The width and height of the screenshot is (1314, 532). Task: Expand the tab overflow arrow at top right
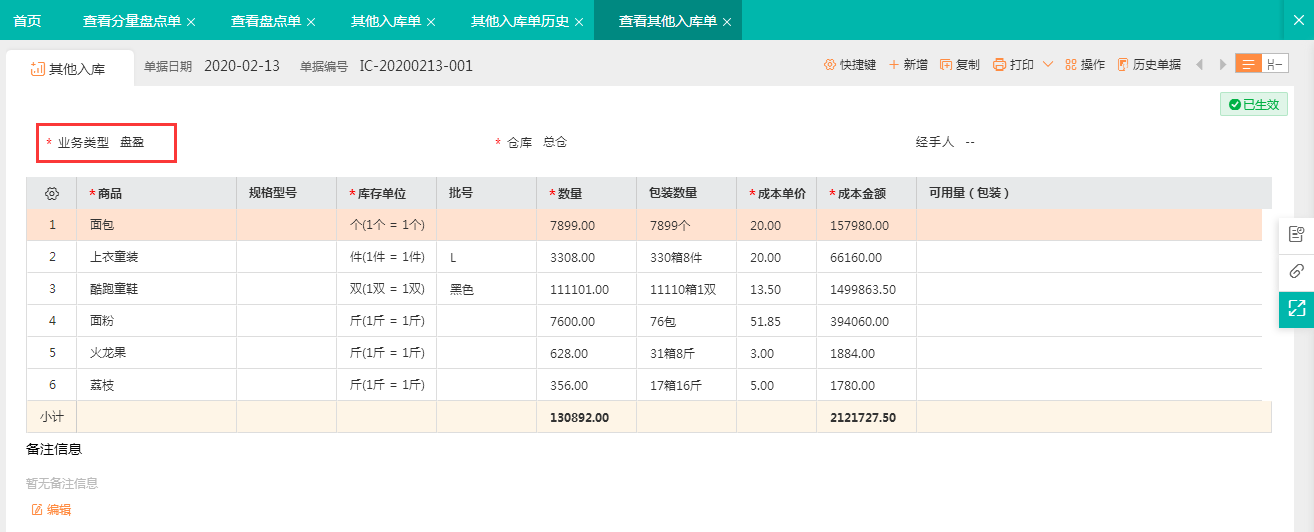click(x=1300, y=20)
